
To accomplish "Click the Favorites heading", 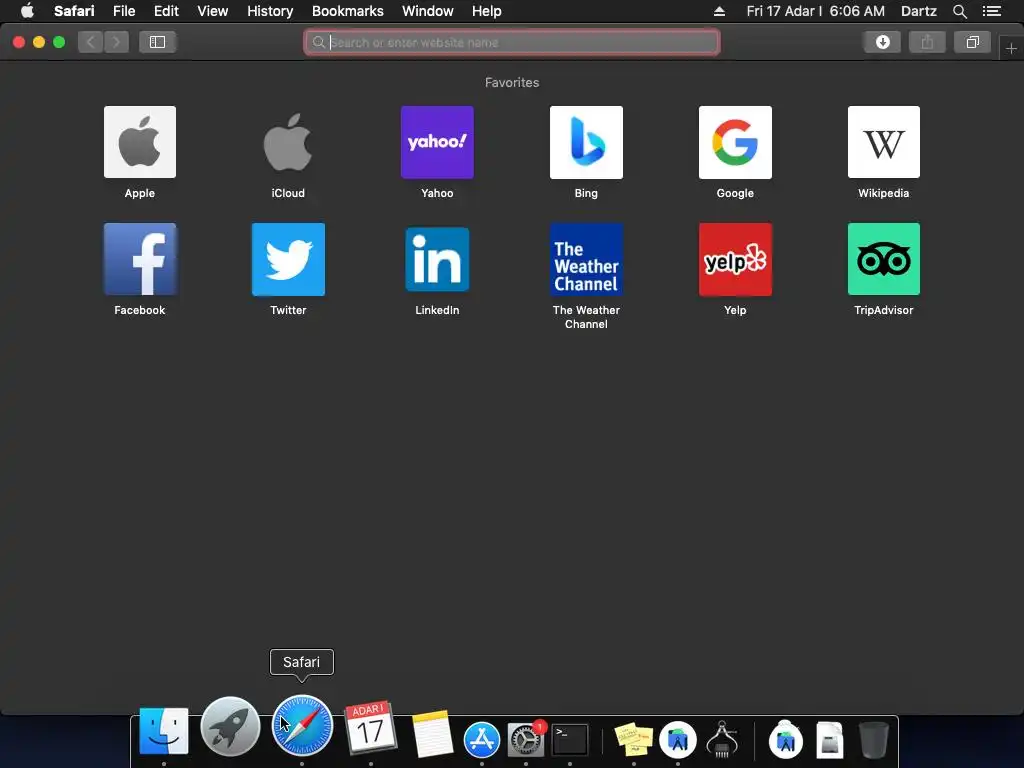I will (512, 82).
